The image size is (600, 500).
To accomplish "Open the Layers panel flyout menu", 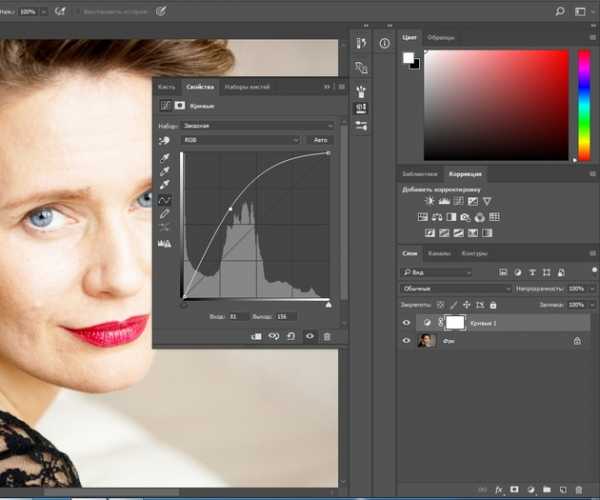I will click(x=593, y=253).
